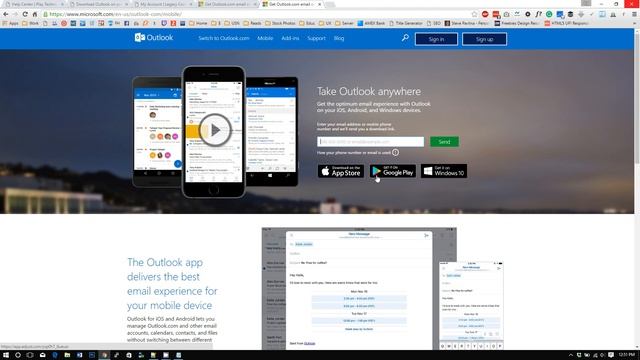The height and width of the screenshot is (360, 640).
Task: Bookmark this page with the star icon
Action: click(x=474, y=14)
